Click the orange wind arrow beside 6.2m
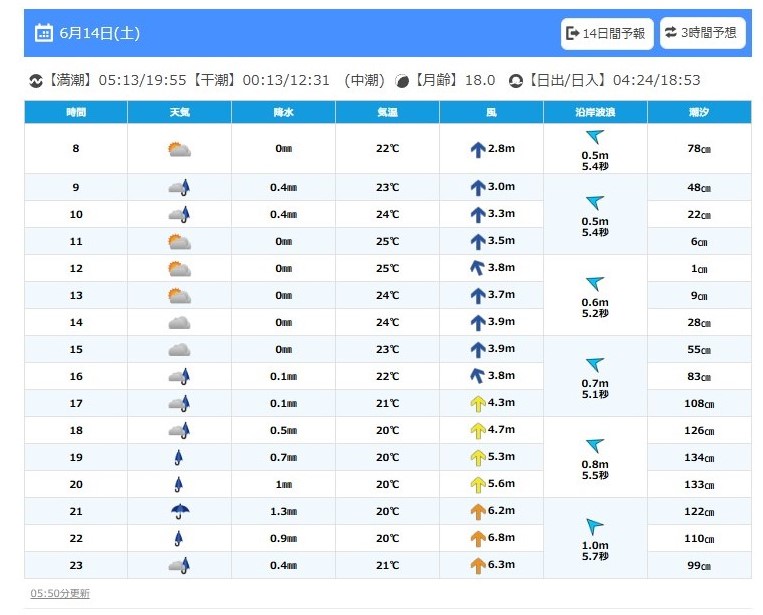The height and width of the screenshot is (615, 763). (x=478, y=512)
